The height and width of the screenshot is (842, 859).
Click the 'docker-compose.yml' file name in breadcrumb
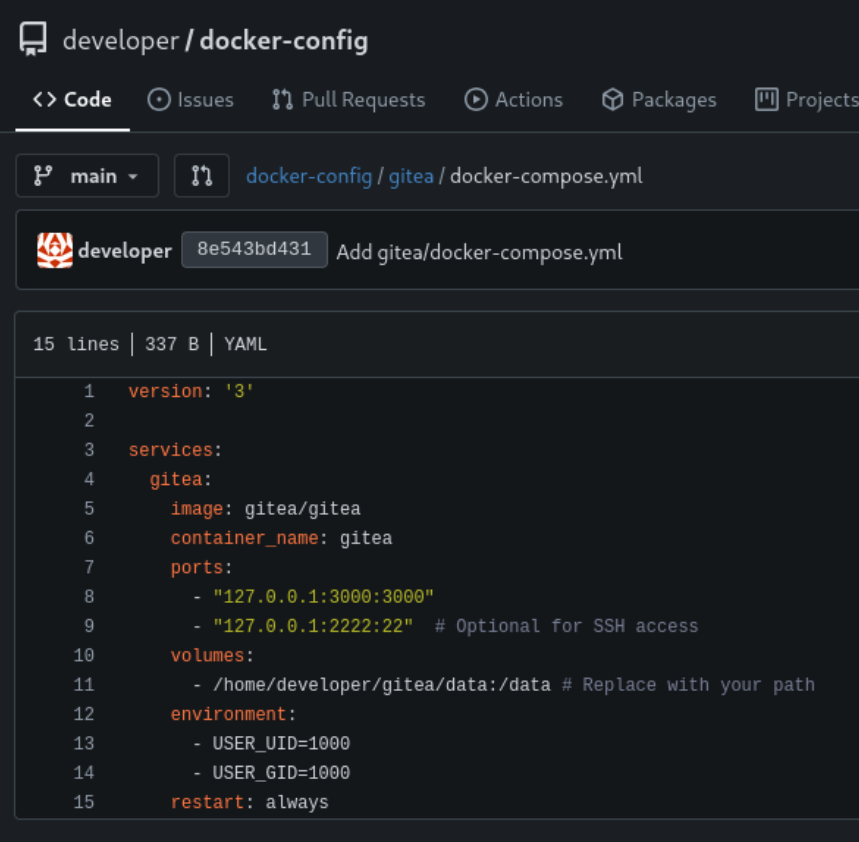pos(546,176)
